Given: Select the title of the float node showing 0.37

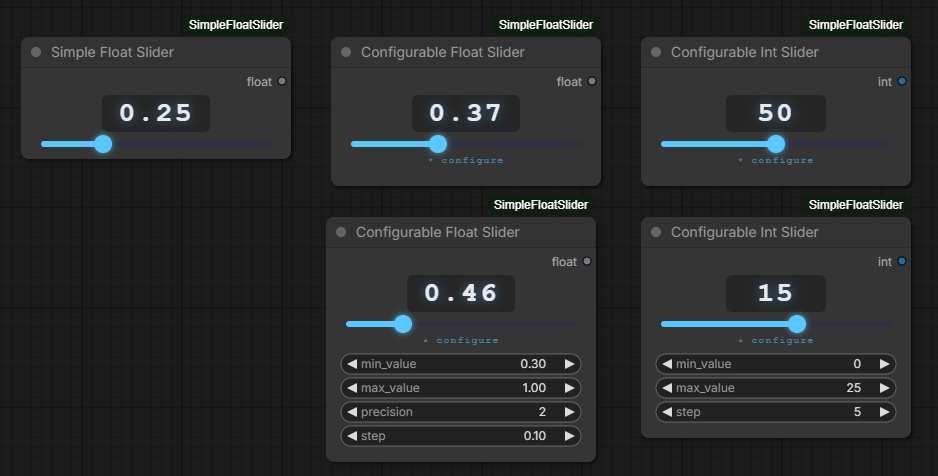Looking at the screenshot, I should [x=443, y=52].
